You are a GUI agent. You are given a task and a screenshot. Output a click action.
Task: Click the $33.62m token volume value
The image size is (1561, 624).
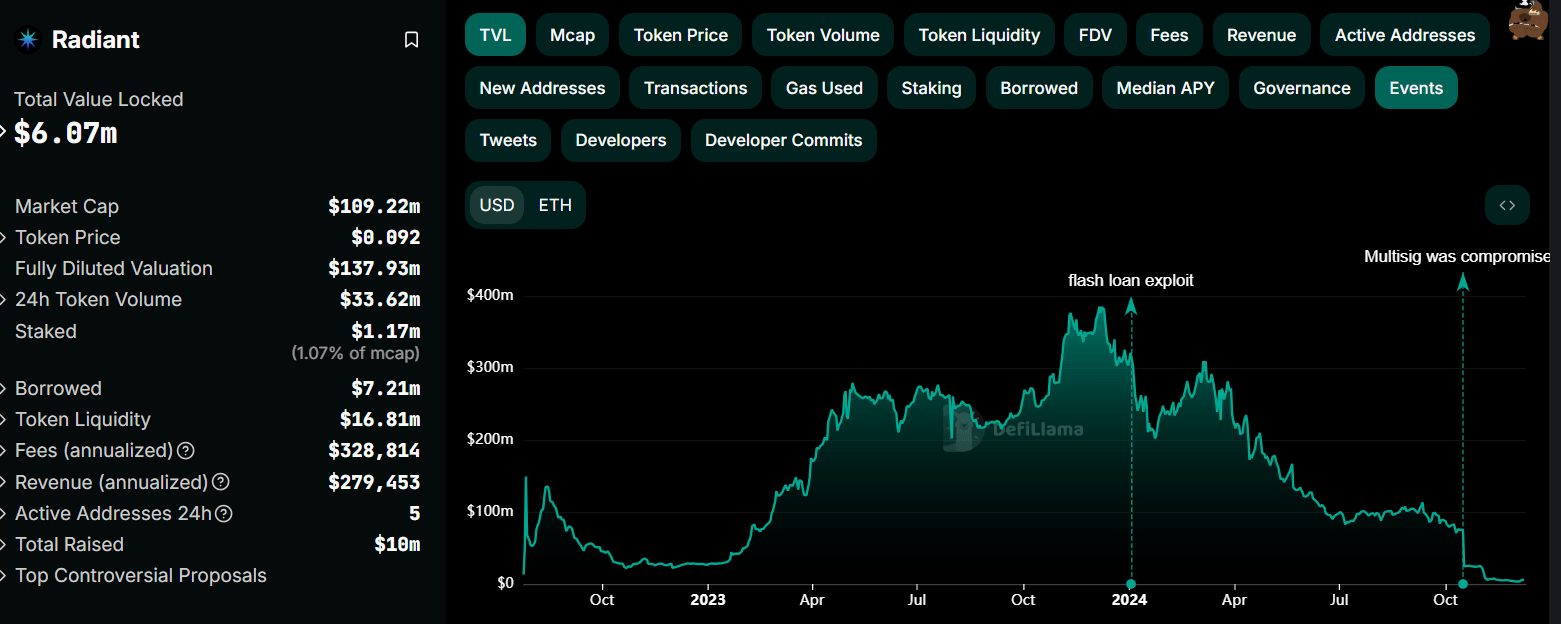coord(380,300)
